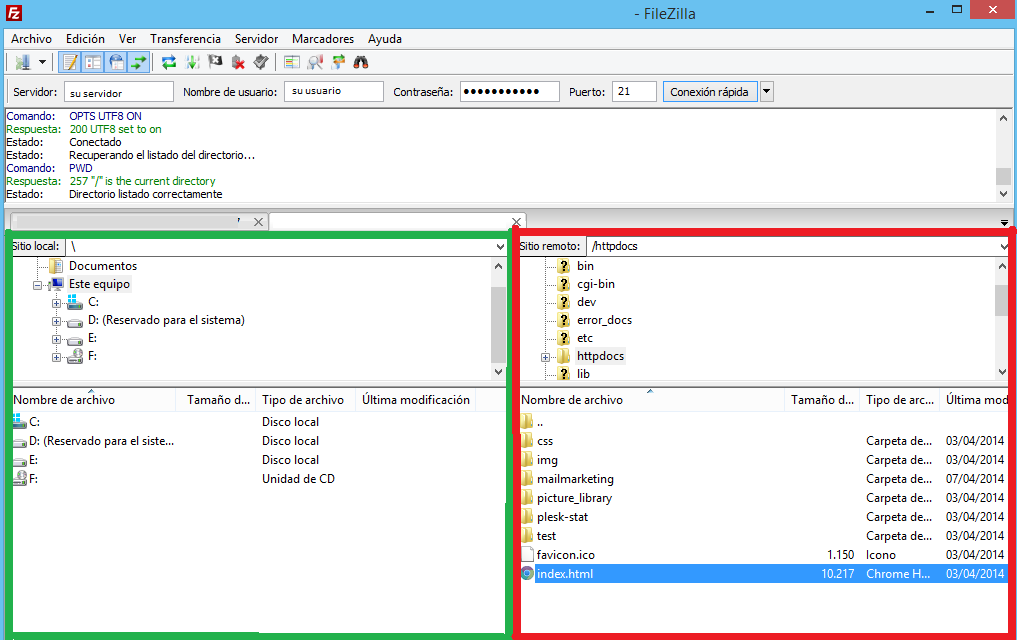
Task: Expand the F: drive tree node
Action: tap(56, 357)
